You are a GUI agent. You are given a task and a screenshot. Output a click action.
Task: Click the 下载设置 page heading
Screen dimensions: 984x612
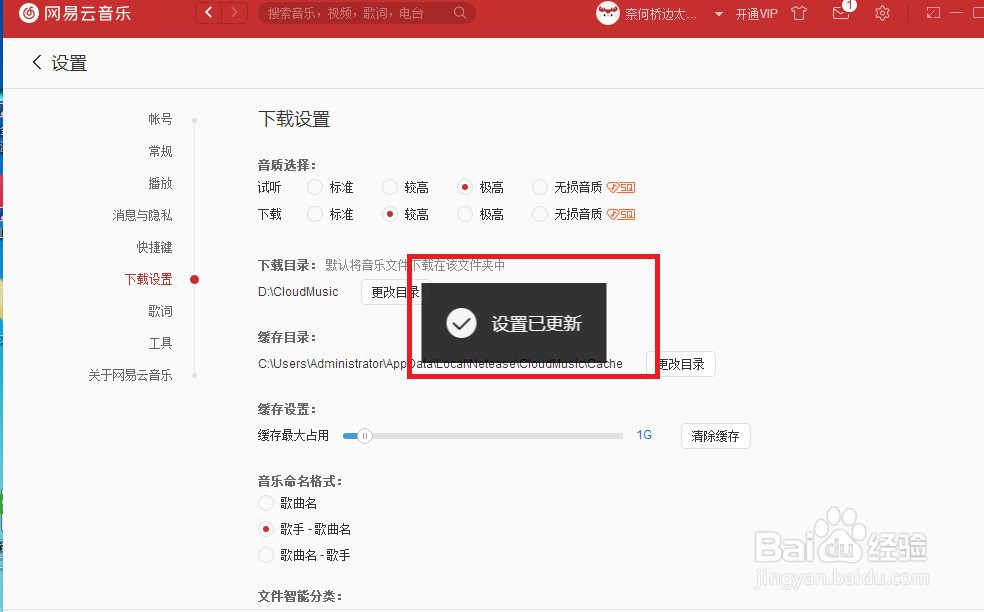click(294, 119)
